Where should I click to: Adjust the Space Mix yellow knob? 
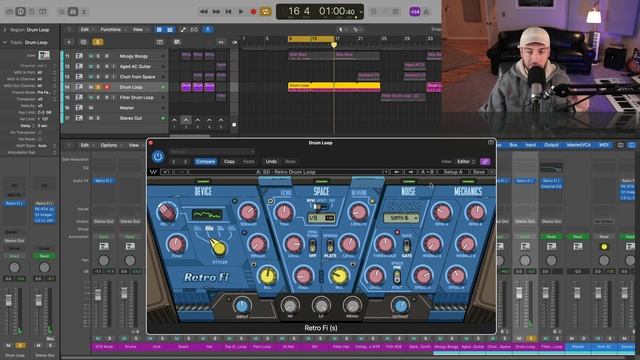point(339,276)
